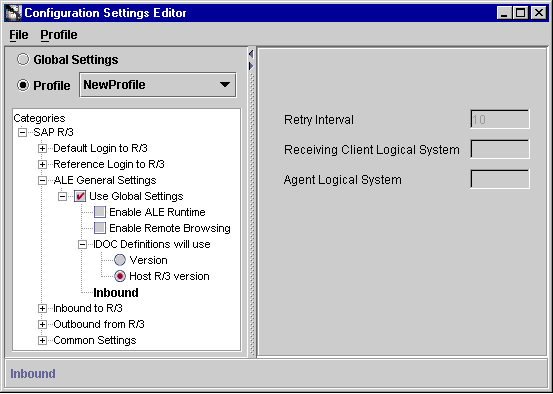
Task: Collapse the IDOC Definitions will use node
Action: 82,244
